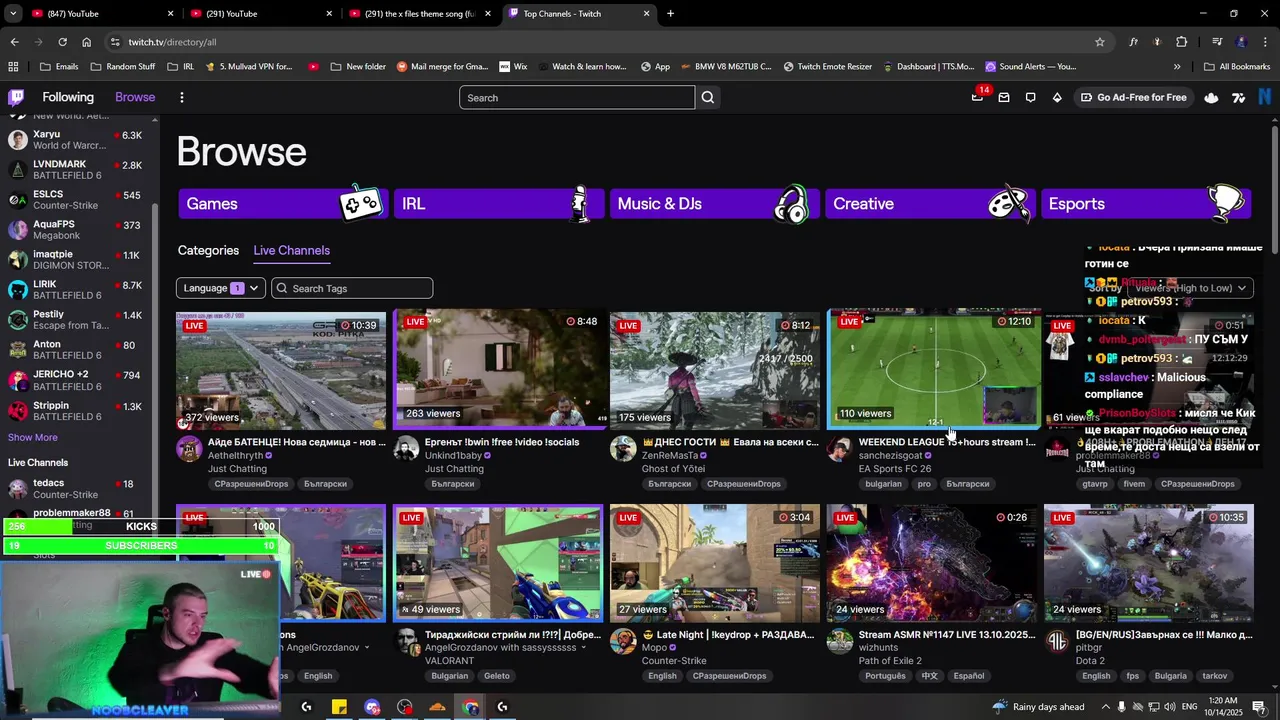Click the Search Tags input field
1280x720 pixels.
pos(352,288)
